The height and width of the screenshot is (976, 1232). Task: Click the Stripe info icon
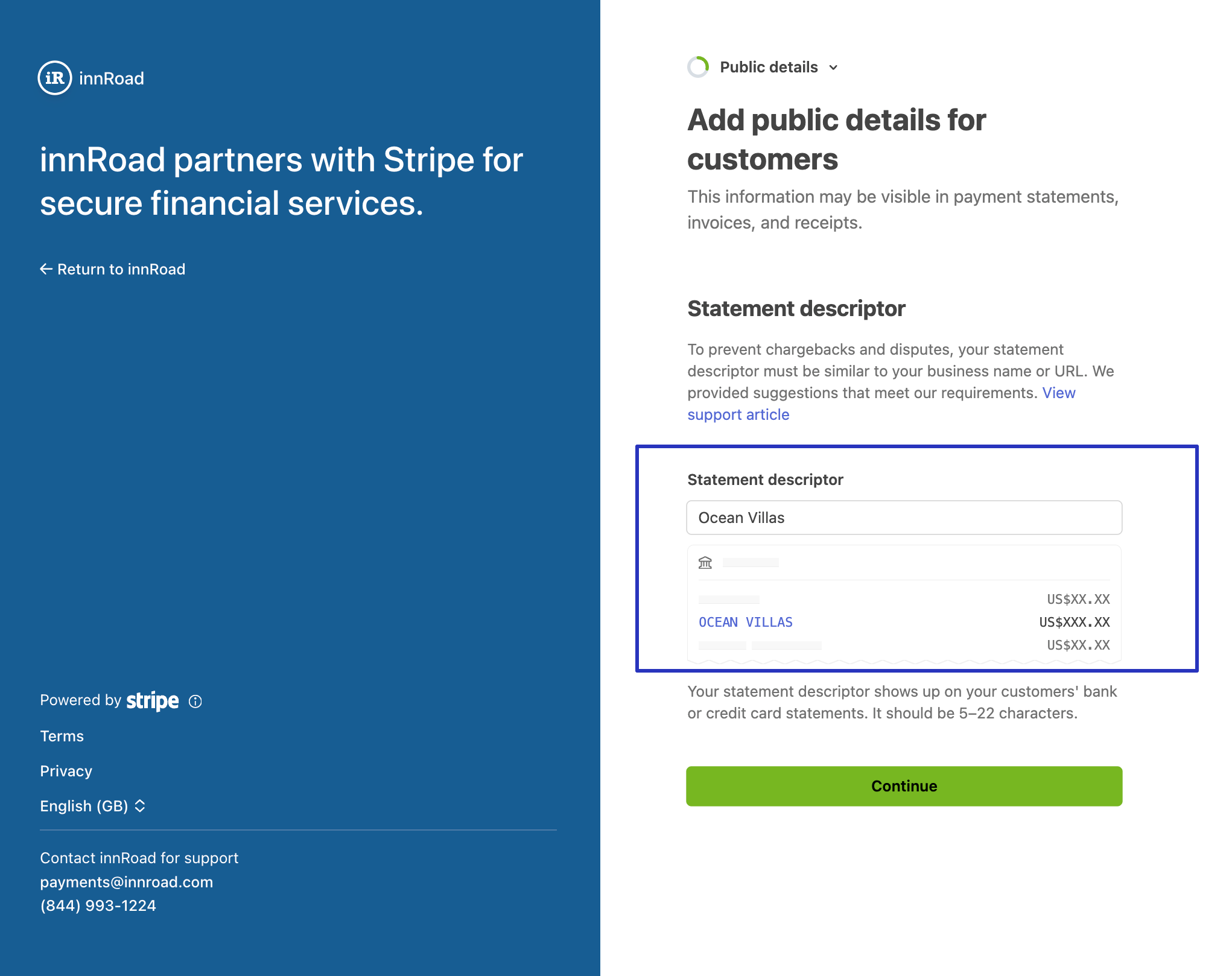pos(195,701)
